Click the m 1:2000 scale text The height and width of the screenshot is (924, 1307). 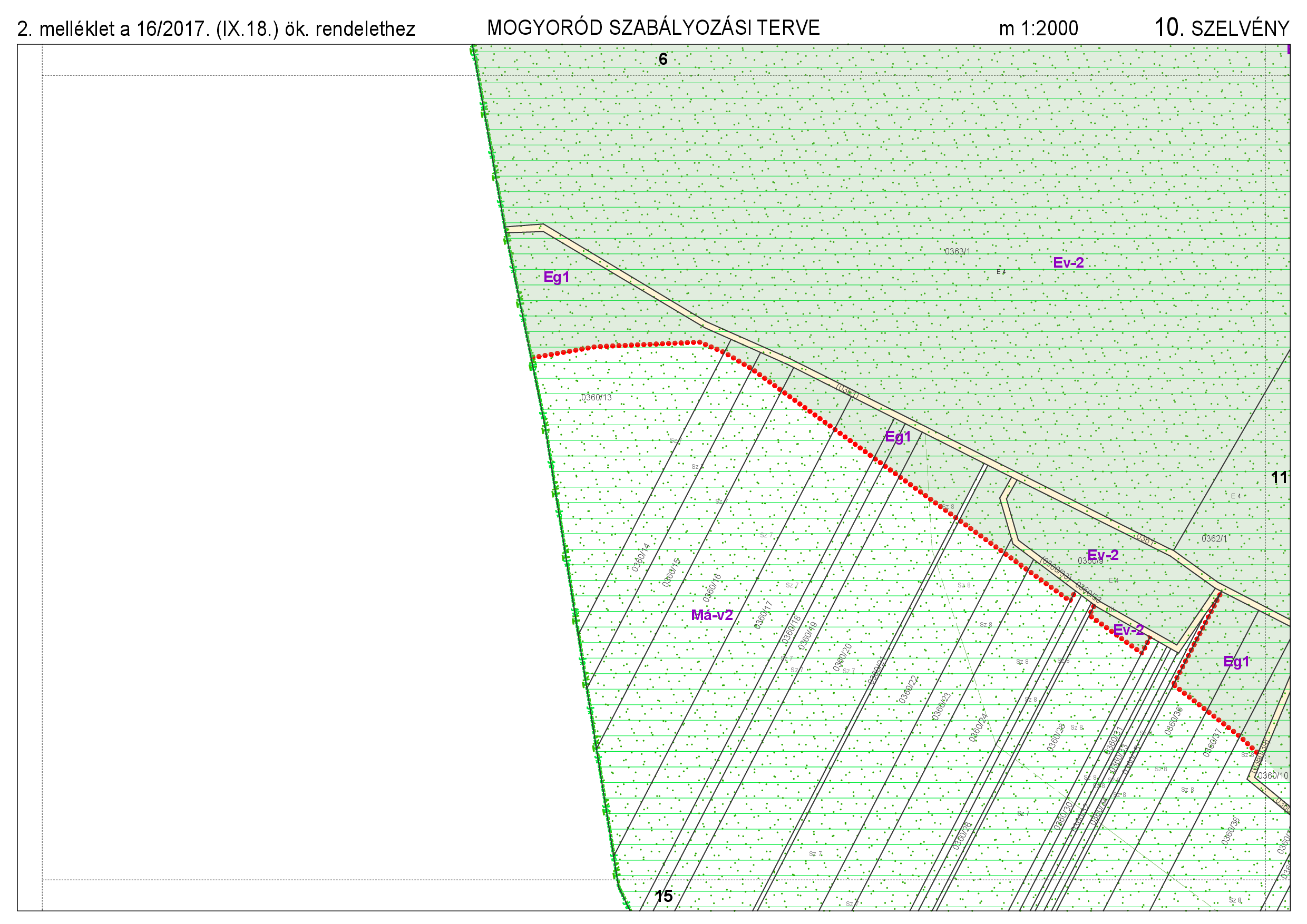click(x=1038, y=28)
